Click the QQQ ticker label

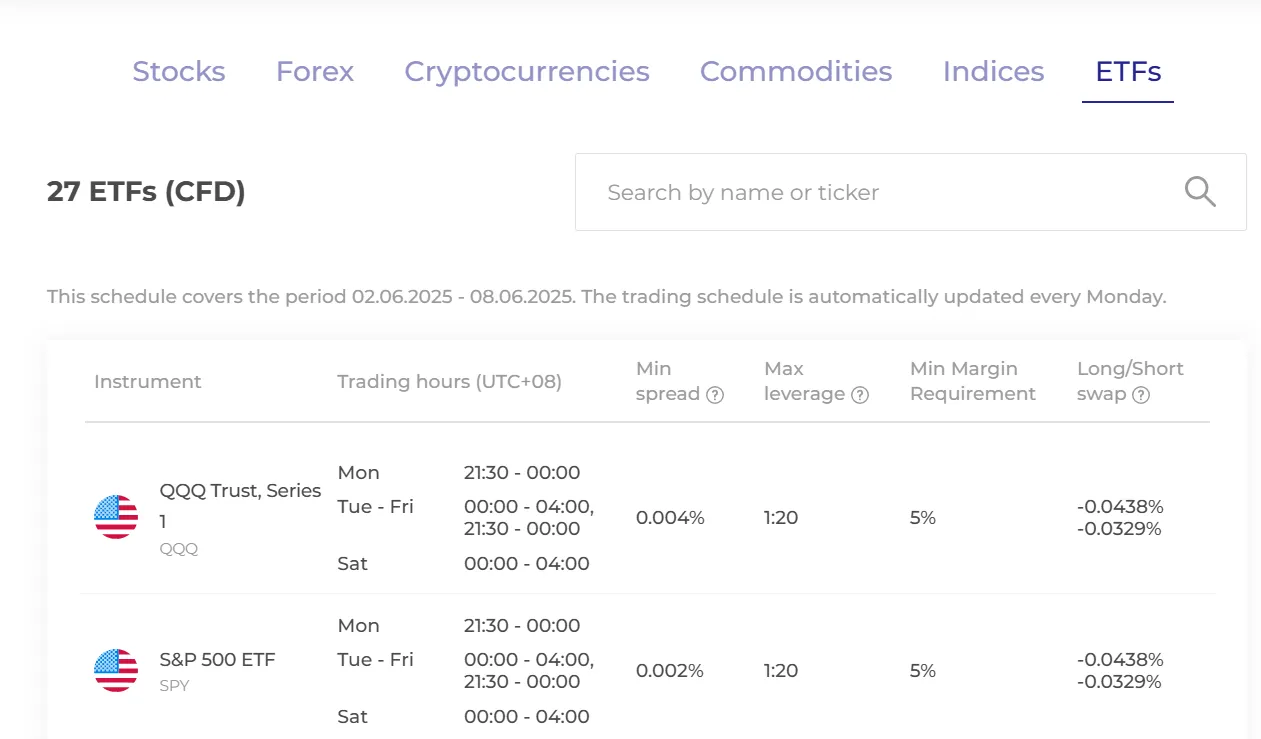[179, 549]
